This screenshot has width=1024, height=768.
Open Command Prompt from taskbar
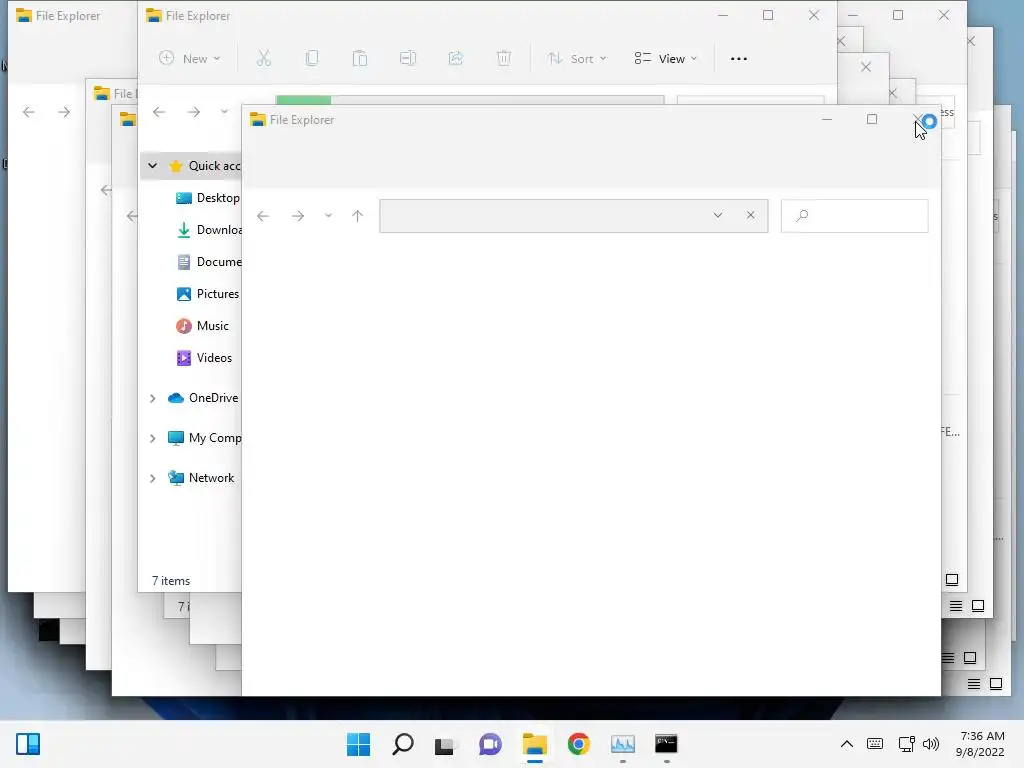[666, 744]
